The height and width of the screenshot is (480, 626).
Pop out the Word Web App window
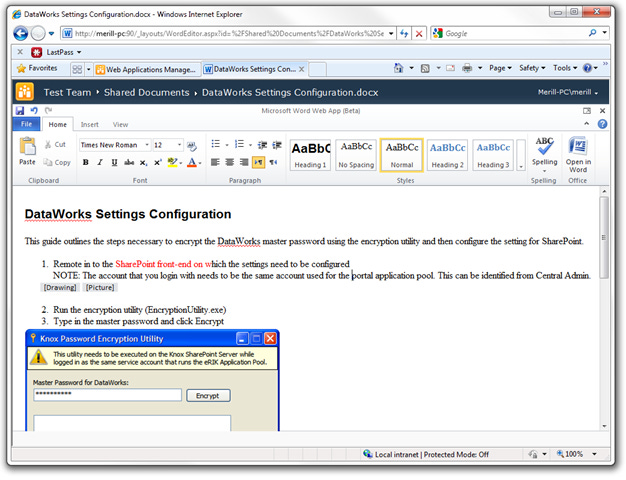point(587,111)
